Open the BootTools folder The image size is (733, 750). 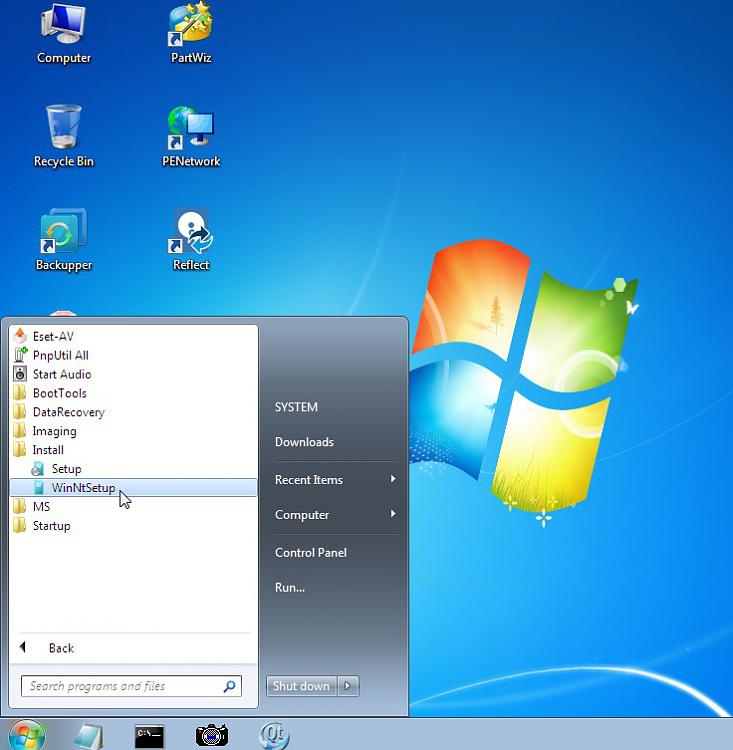(133, 393)
